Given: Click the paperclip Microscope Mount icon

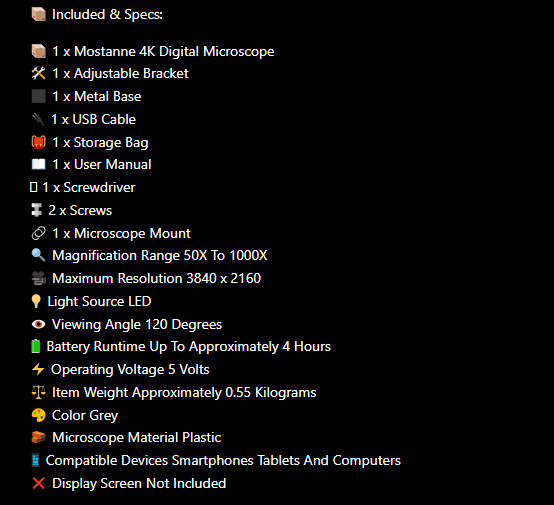Looking at the screenshot, I should click(x=39, y=233).
